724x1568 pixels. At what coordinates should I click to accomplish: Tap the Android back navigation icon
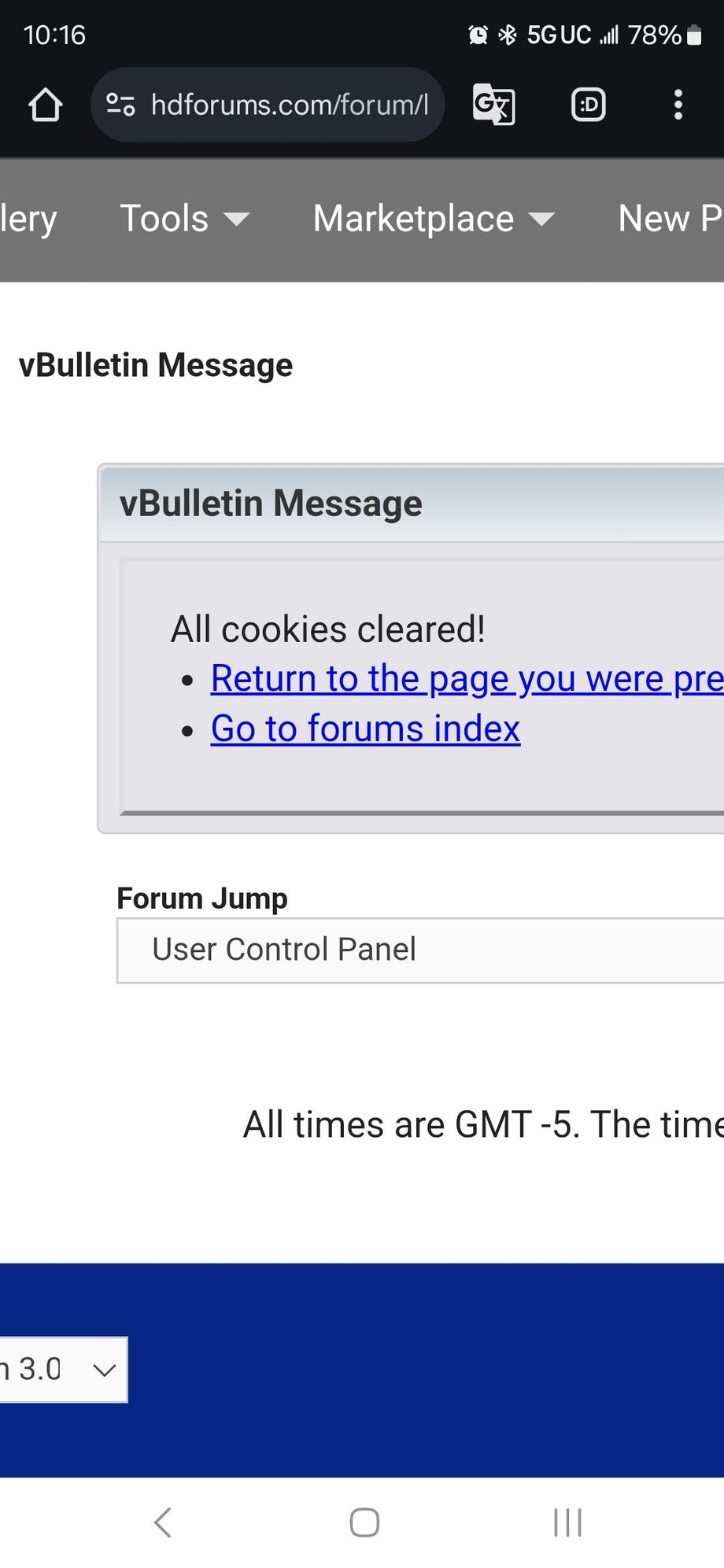click(x=163, y=1522)
